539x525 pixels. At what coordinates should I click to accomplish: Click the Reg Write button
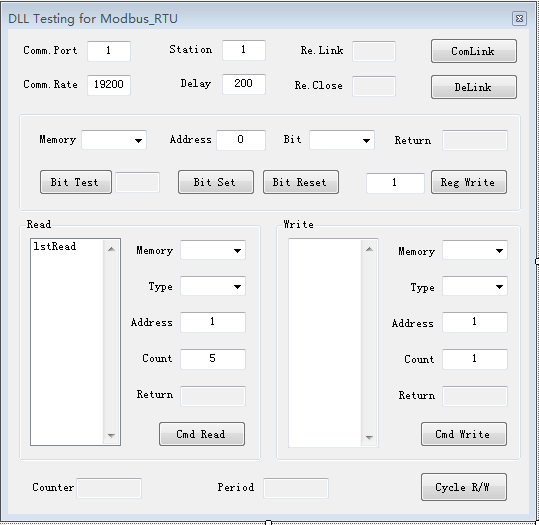[x=469, y=182]
